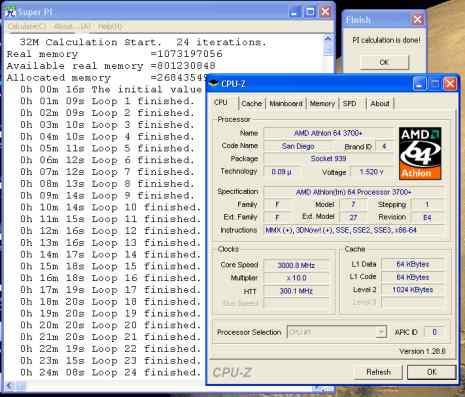Click the 'Real memory' line
The image size is (465, 397).
pos(114,54)
